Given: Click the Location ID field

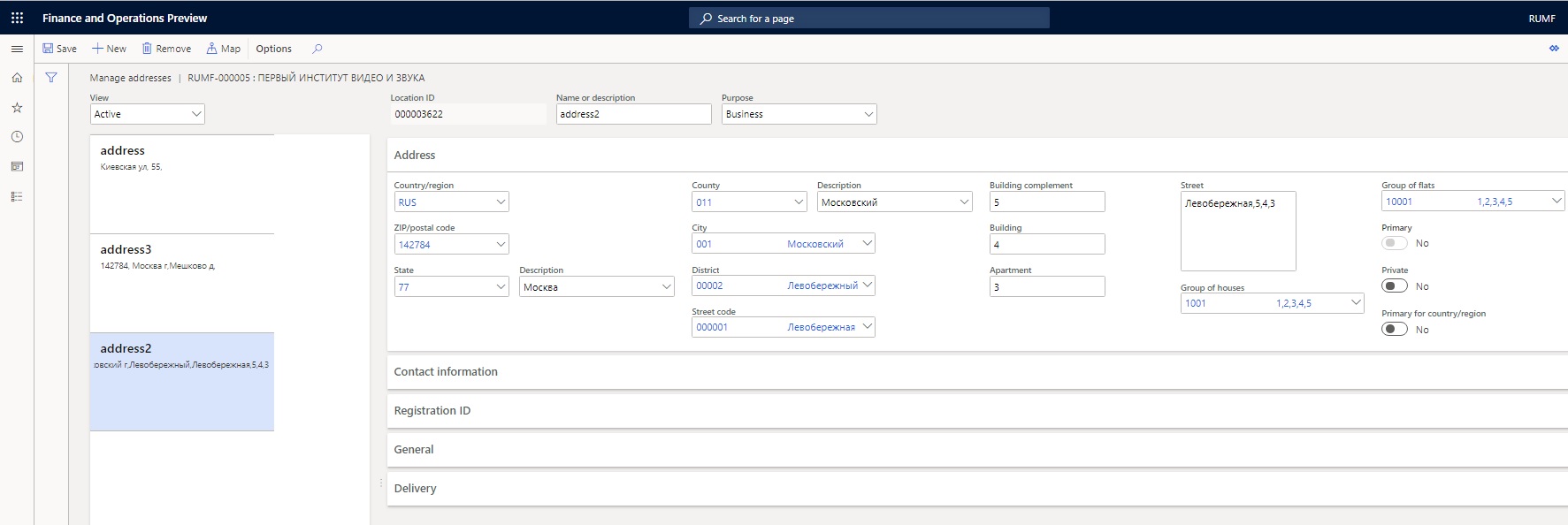Looking at the screenshot, I should pos(469,114).
